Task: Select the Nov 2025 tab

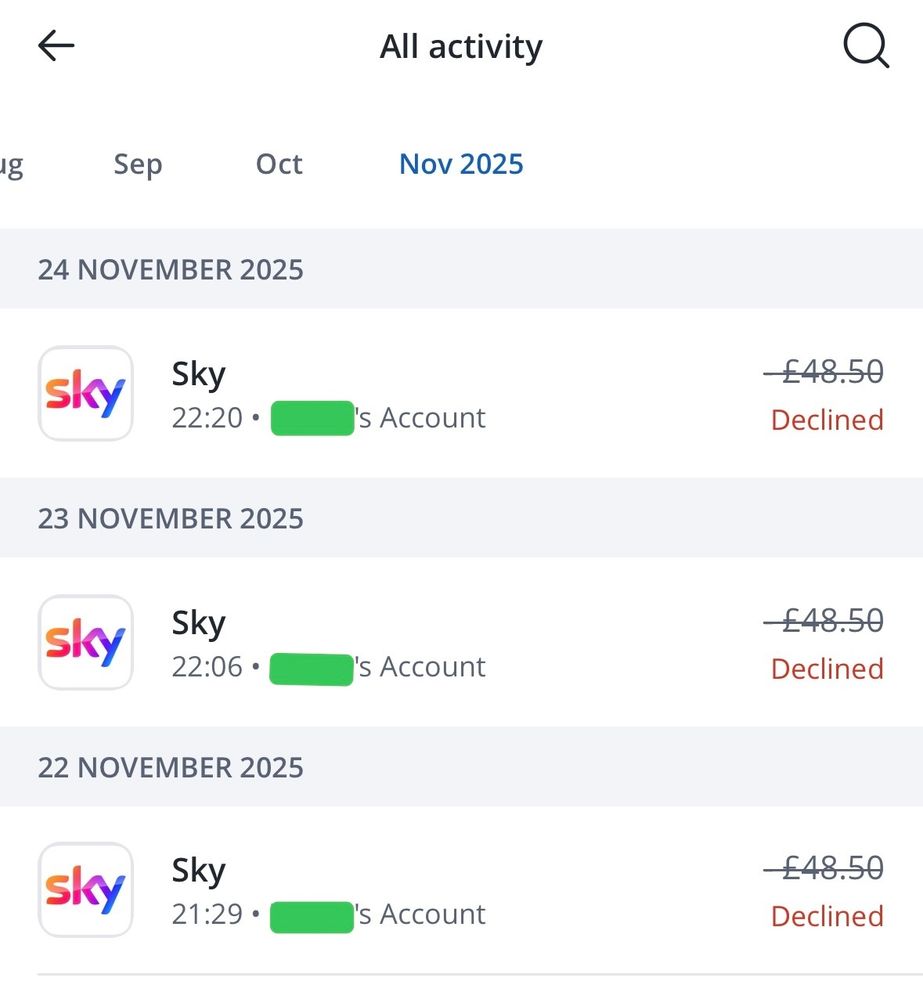Action: tap(461, 164)
